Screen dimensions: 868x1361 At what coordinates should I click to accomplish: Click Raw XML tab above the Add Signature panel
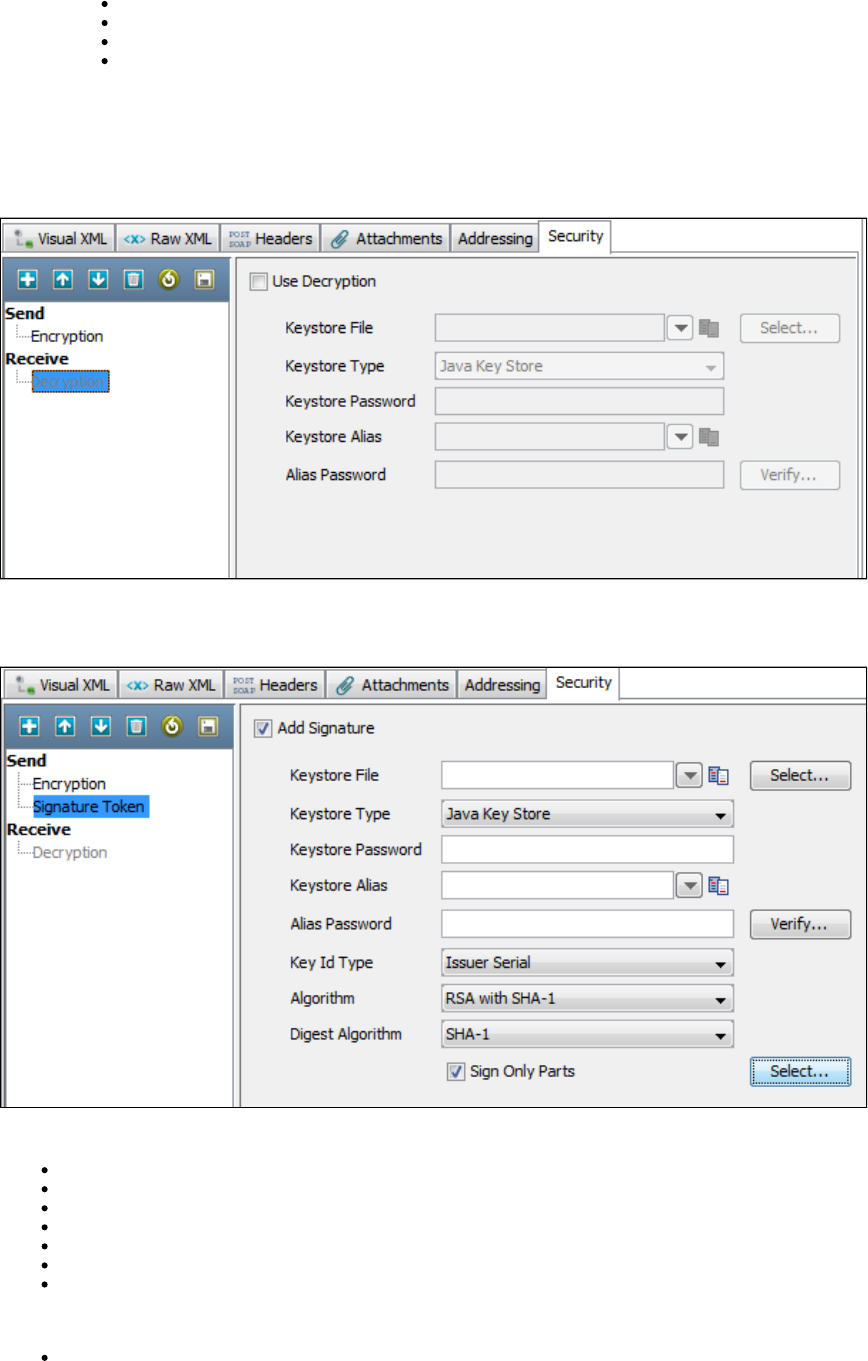click(x=170, y=685)
